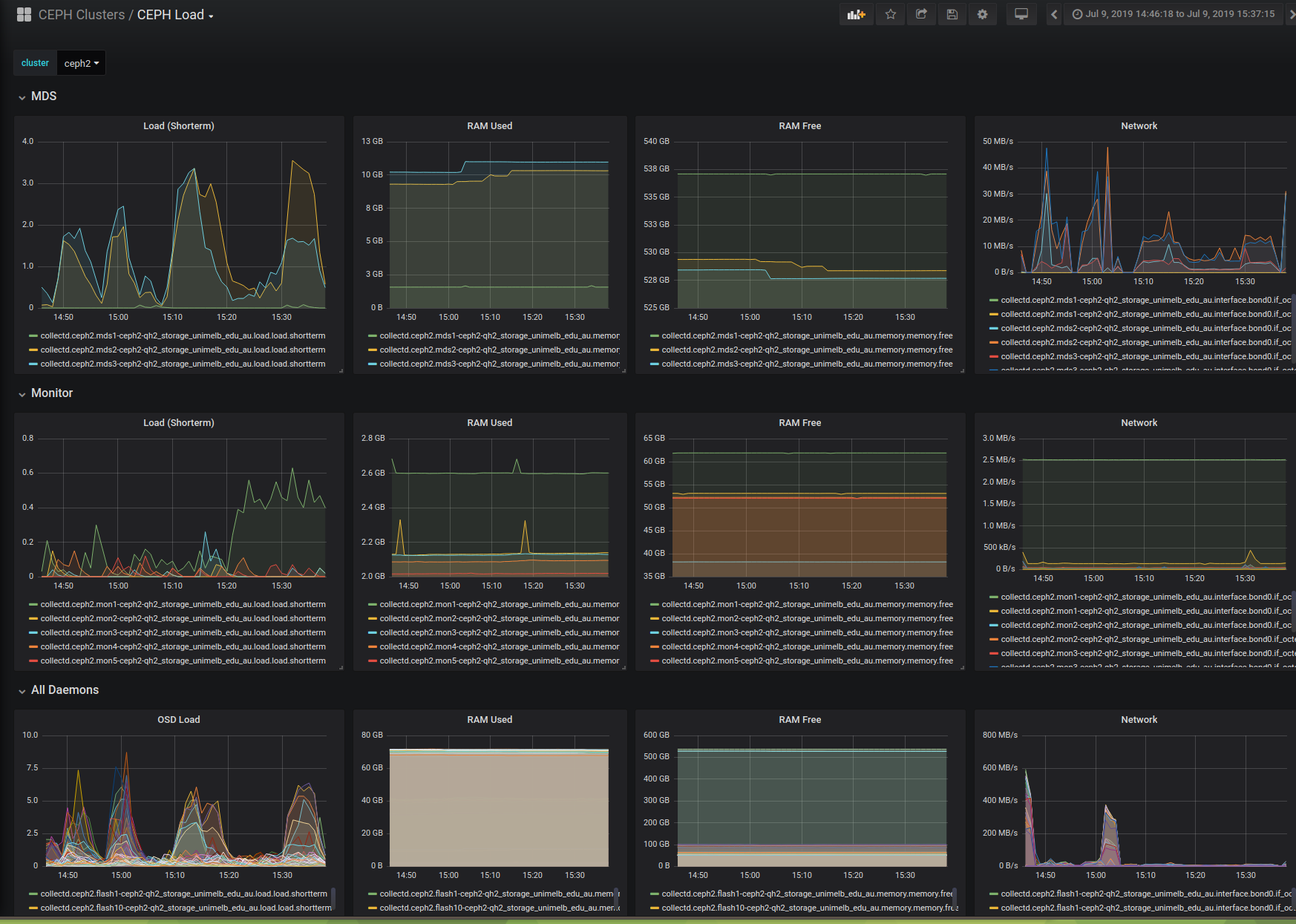The height and width of the screenshot is (924, 1296).
Task: Toggle mon3 series in Monitor RAM Used legend
Action: click(x=500, y=633)
